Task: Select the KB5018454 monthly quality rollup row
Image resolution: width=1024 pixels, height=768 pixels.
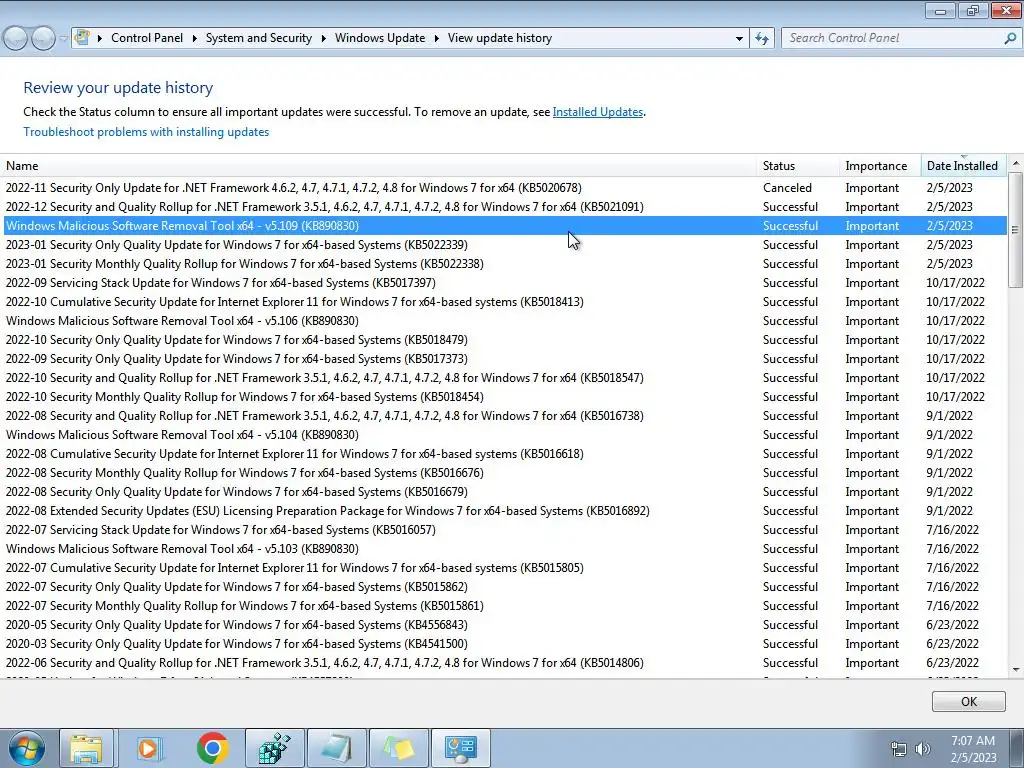Action: [x=504, y=397]
